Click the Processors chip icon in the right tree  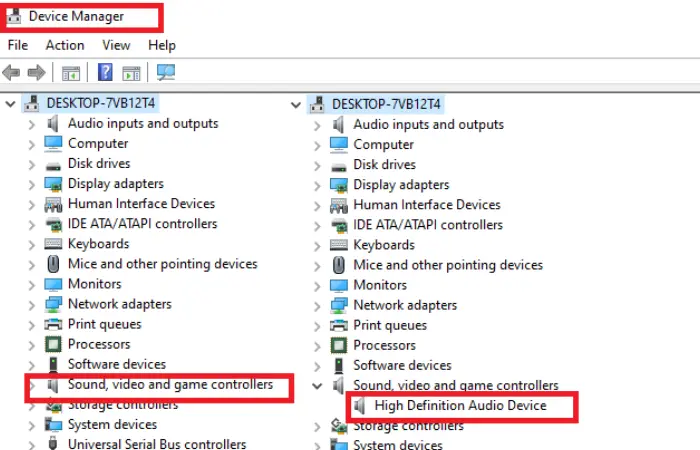tap(339, 345)
